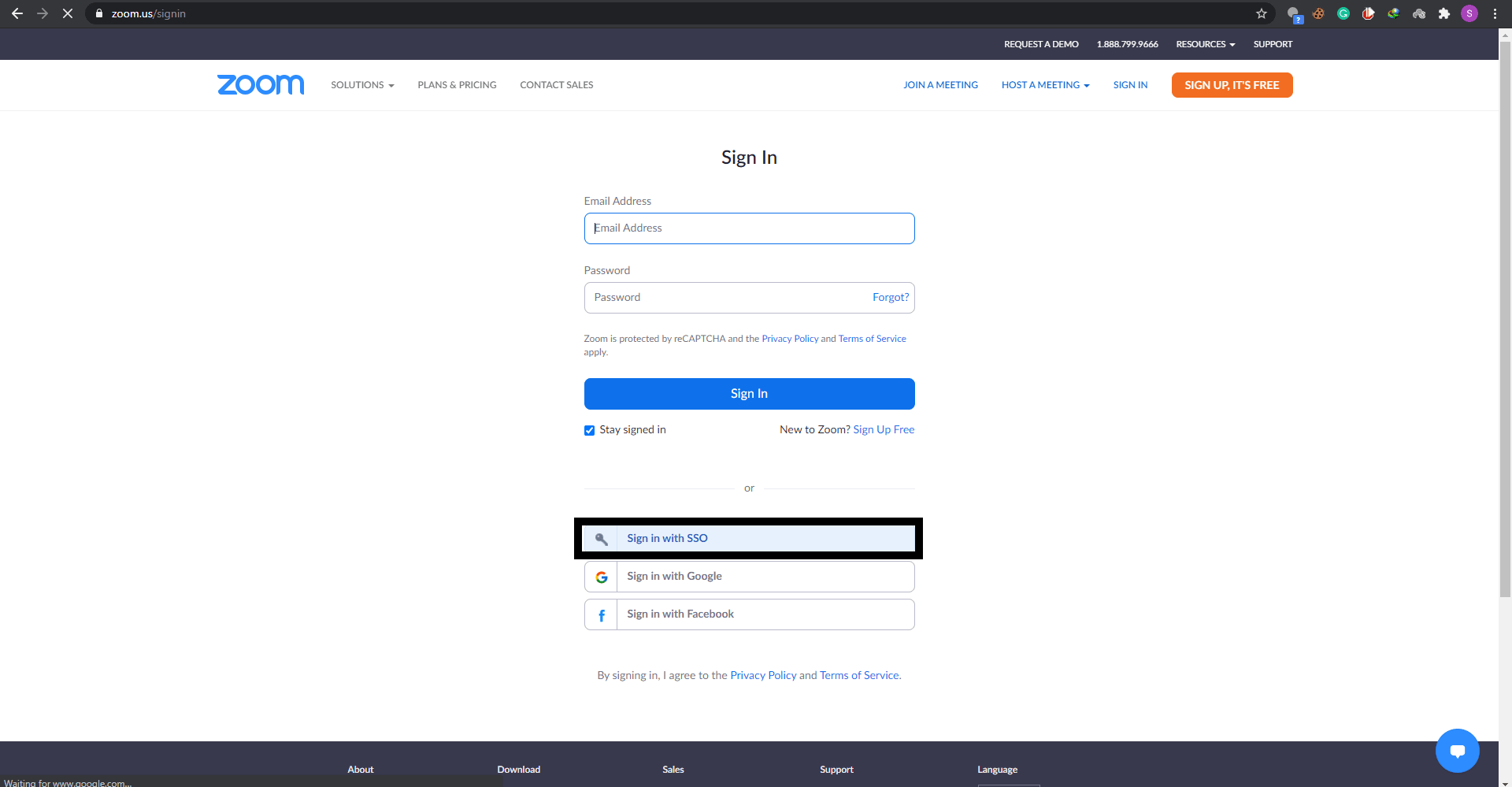Click the Google icon on the Google sign-in button
This screenshot has width=1512, height=787.
(602, 577)
